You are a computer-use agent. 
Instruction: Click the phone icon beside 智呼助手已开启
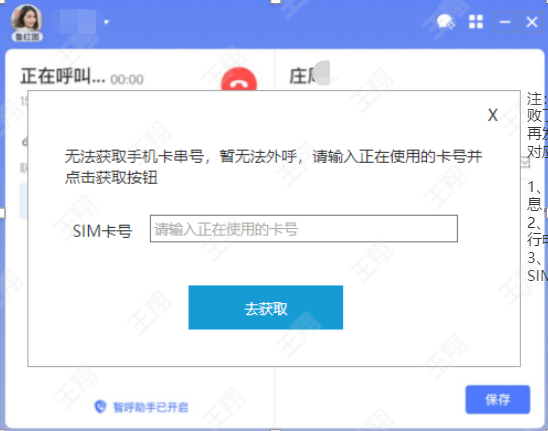[x=100, y=406]
